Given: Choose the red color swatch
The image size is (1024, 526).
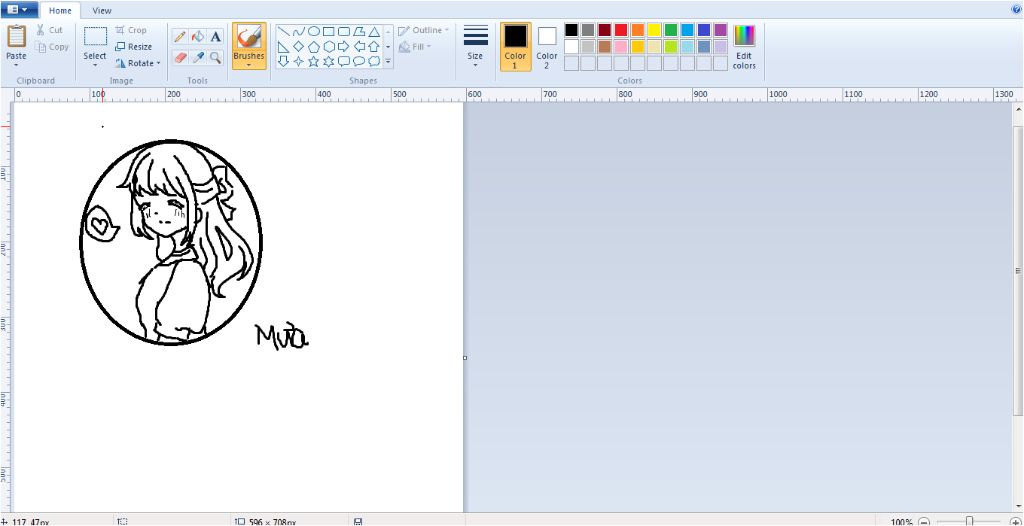Looking at the screenshot, I should pos(621,30).
